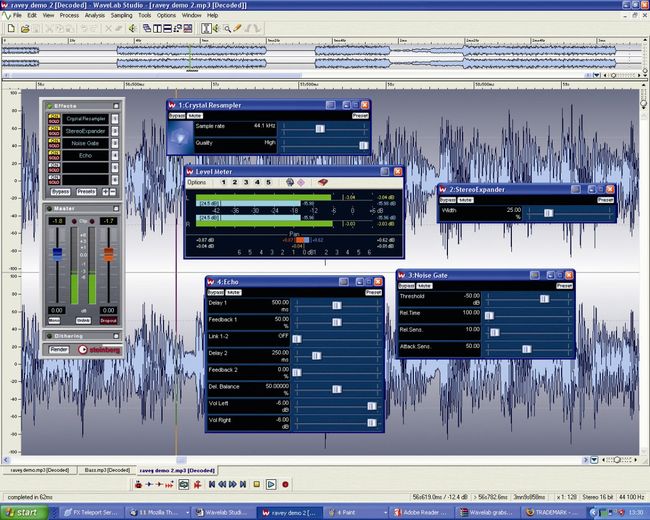Viewport: 650px width, 520px height.
Task: Click the Windows Start button
Action: click(x=24, y=512)
